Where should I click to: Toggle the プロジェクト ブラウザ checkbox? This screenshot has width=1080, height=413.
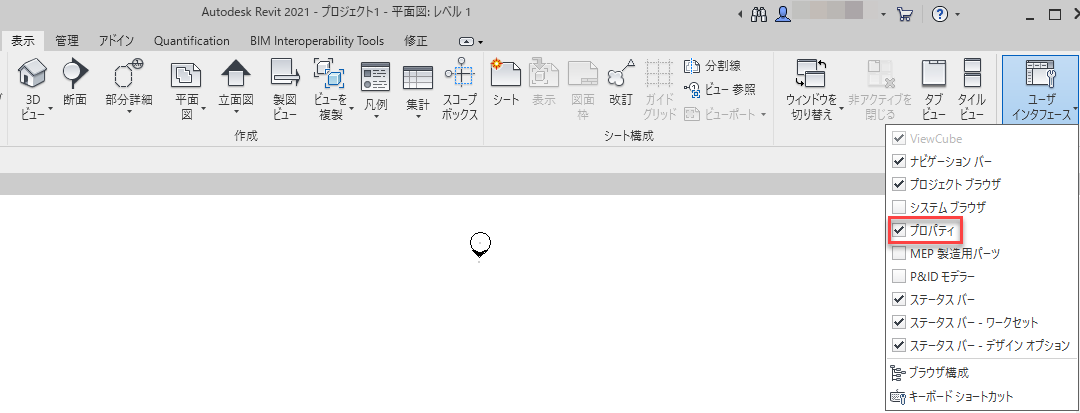point(898,184)
